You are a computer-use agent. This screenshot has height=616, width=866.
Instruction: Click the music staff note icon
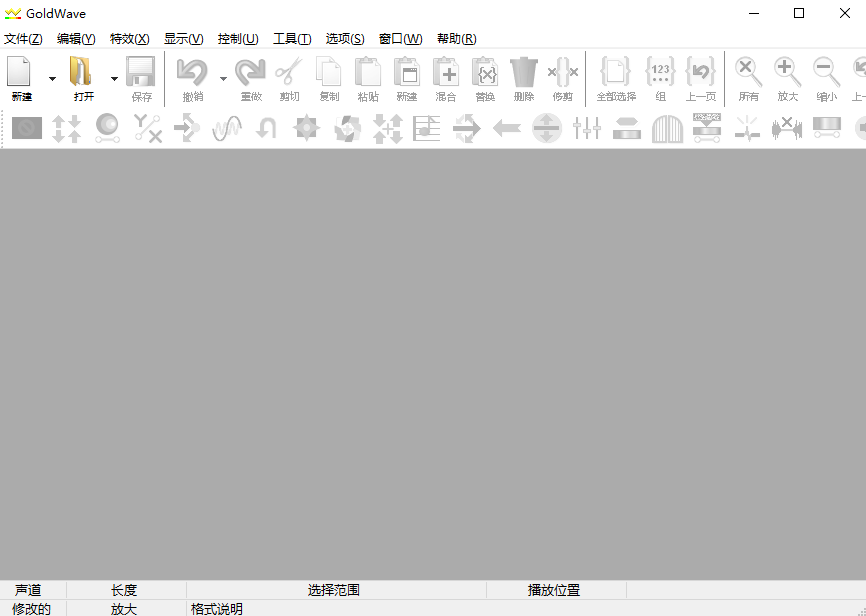(x=426, y=128)
